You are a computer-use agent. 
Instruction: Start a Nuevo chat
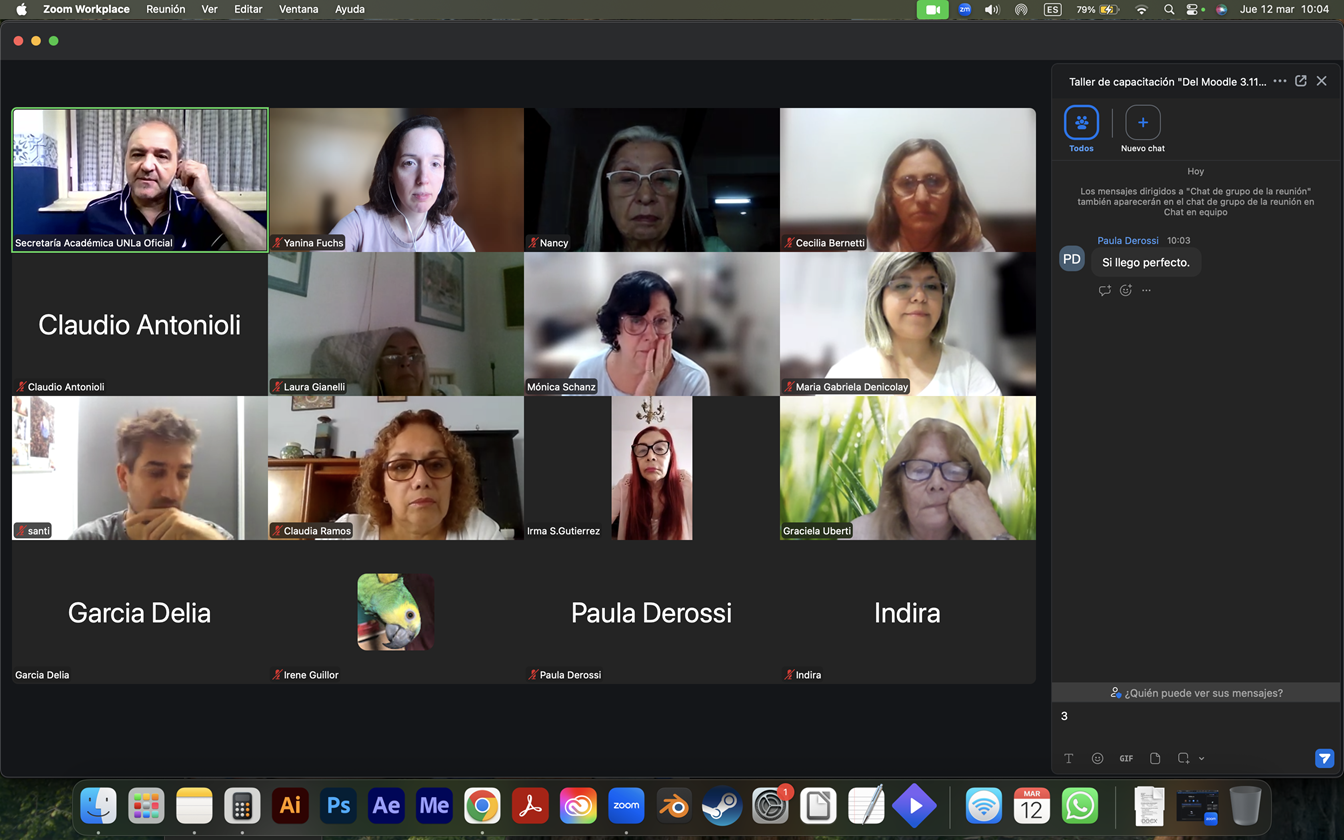click(x=1143, y=123)
